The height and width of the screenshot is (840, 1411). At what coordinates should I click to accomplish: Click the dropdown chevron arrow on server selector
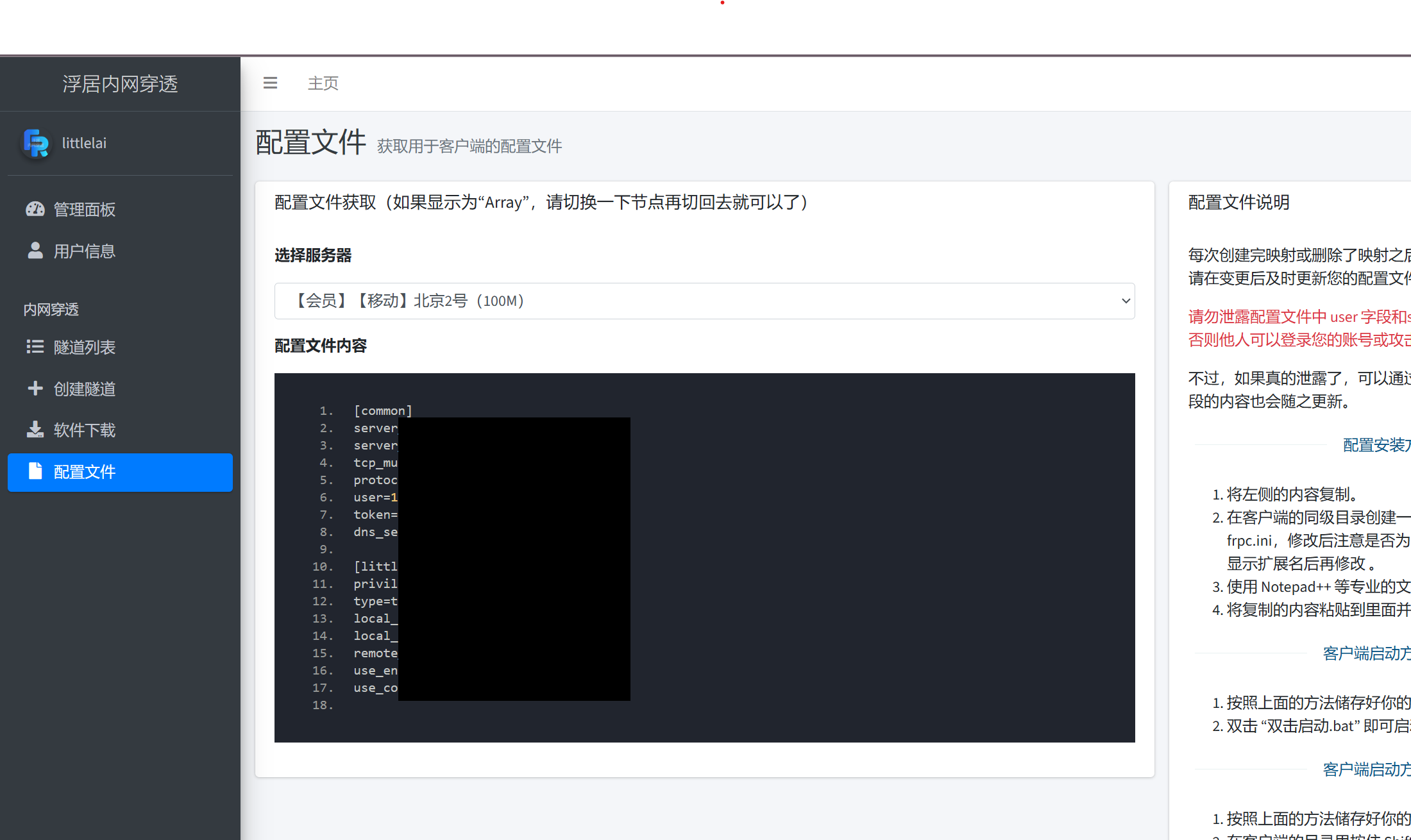[1125, 301]
